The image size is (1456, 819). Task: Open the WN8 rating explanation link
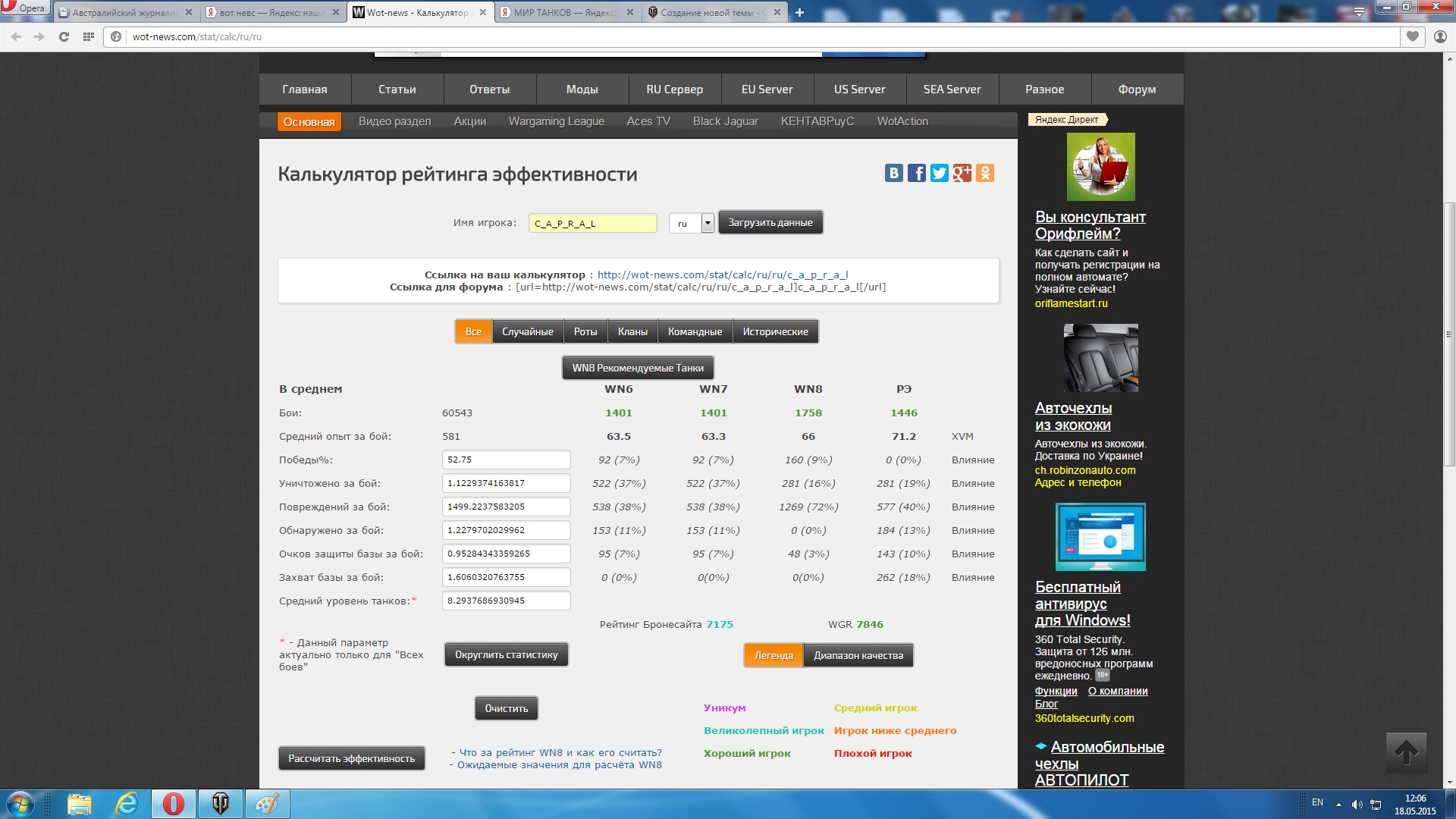coord(560,753)
